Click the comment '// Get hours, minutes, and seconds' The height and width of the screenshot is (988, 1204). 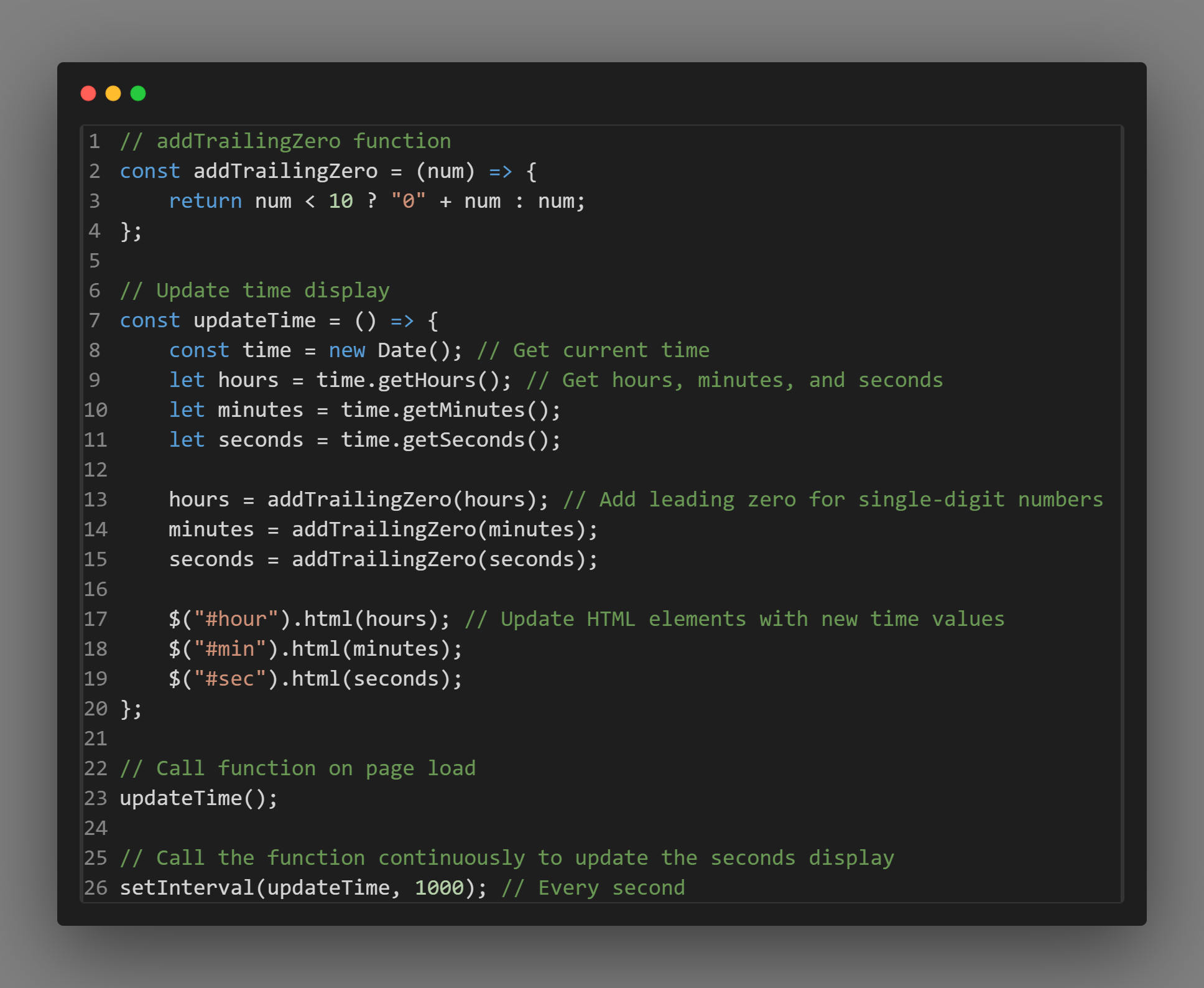coord(734,380)
